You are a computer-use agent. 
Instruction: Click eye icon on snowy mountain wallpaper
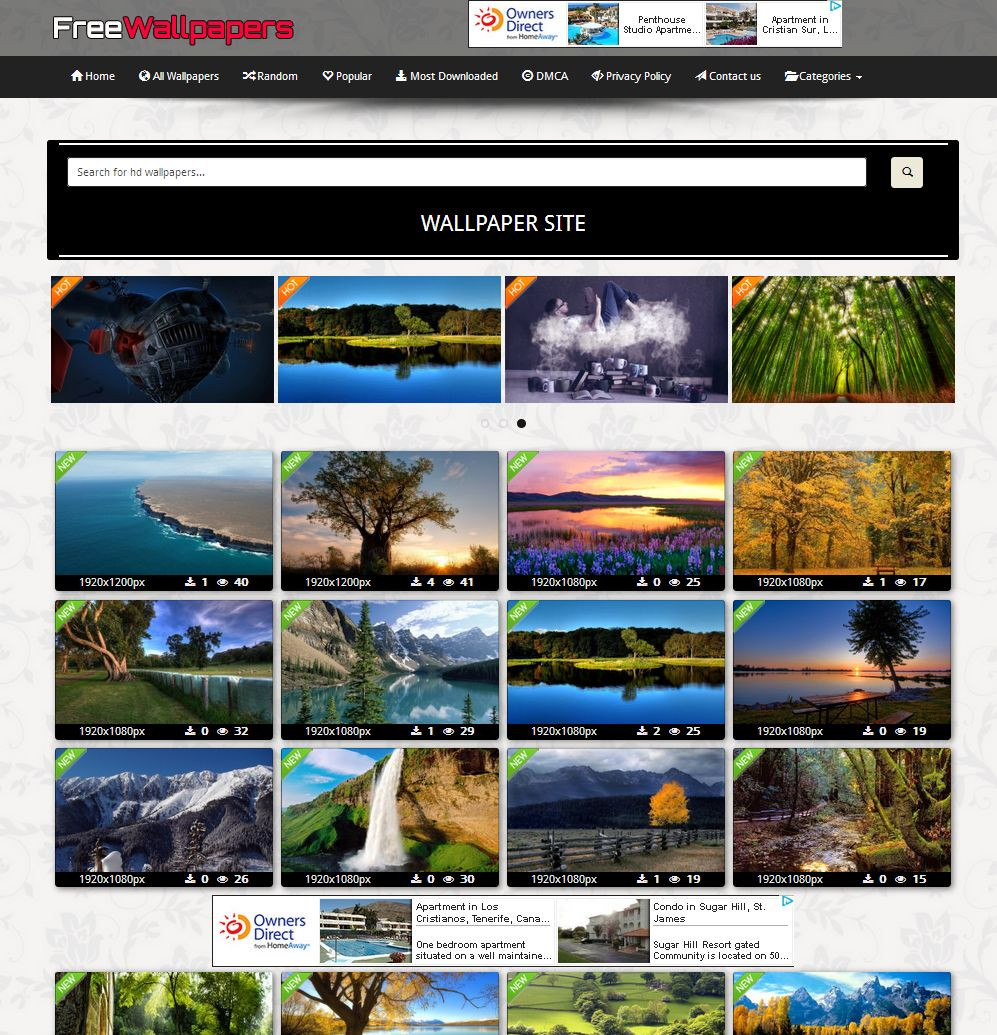[223, 879]
